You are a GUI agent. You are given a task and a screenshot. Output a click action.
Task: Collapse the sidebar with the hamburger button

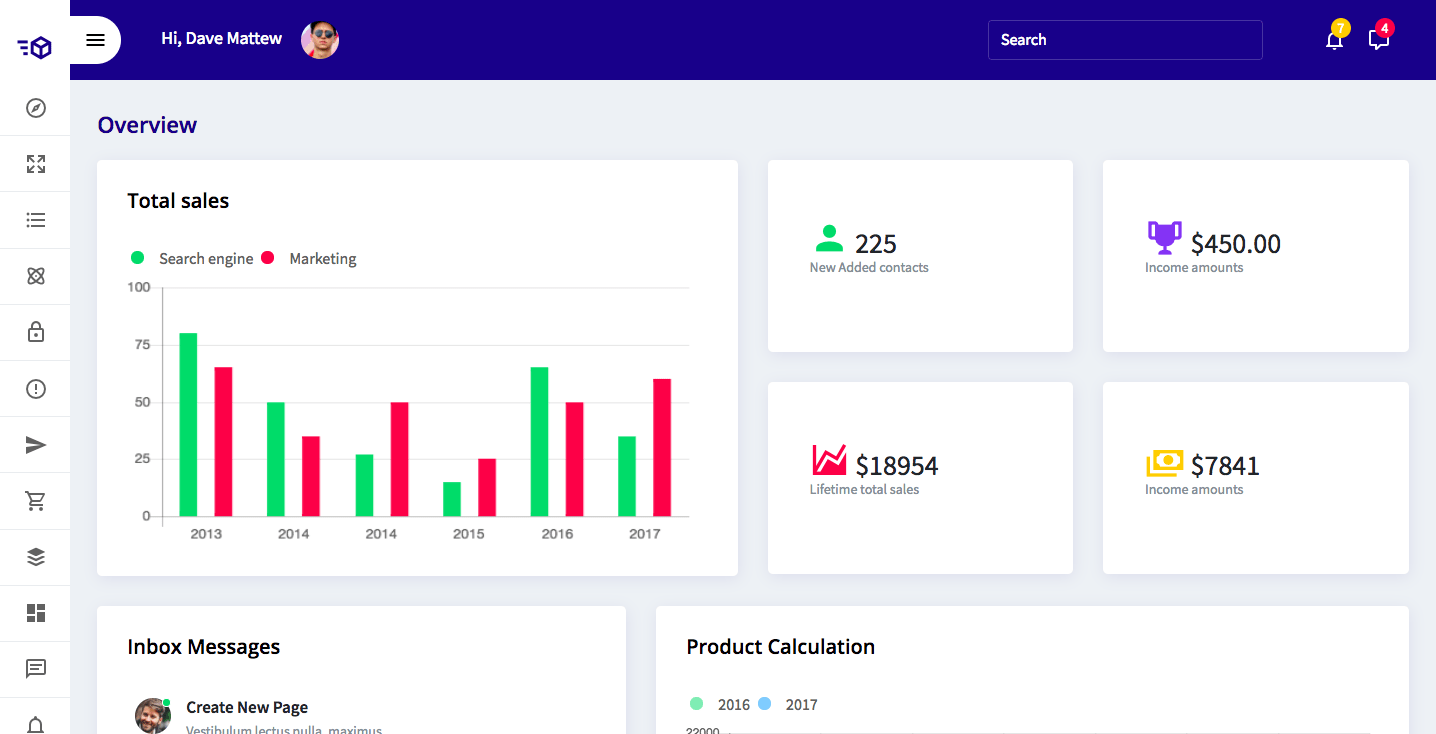[95, 40]
